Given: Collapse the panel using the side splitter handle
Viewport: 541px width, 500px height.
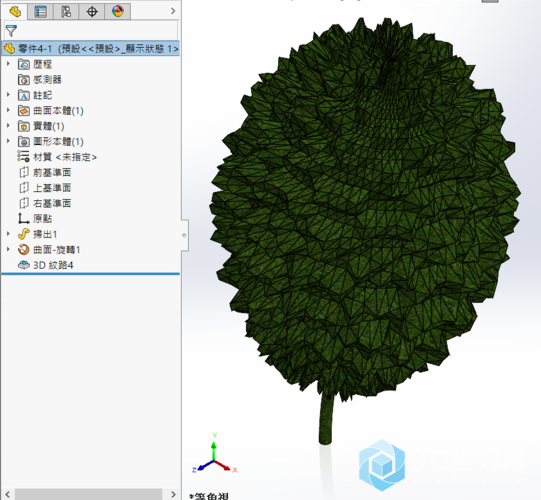Looking at the screenshot, I should [x=184, y=235].
